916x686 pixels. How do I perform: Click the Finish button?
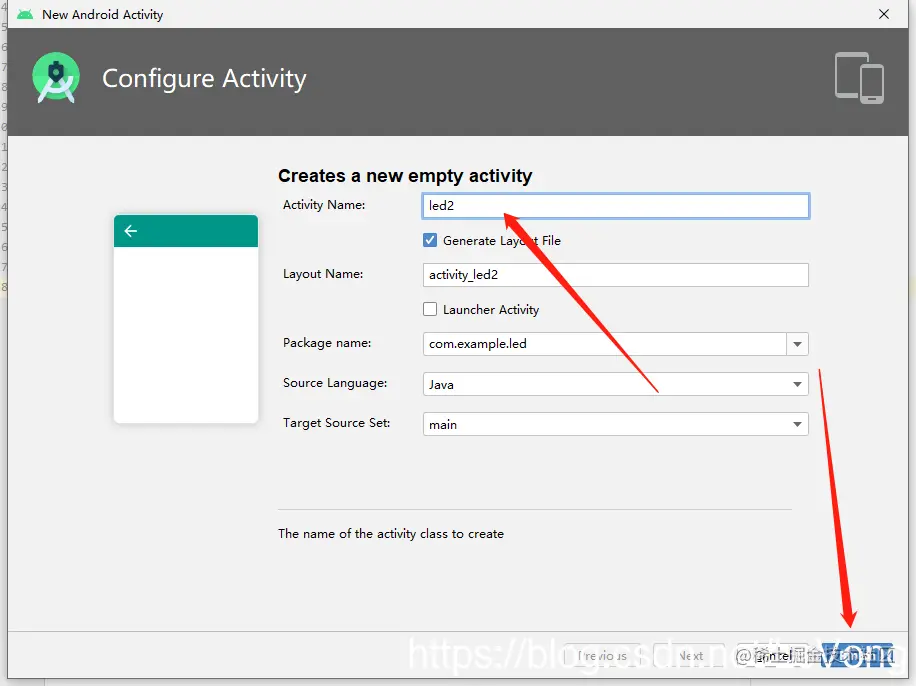[858, 656]
